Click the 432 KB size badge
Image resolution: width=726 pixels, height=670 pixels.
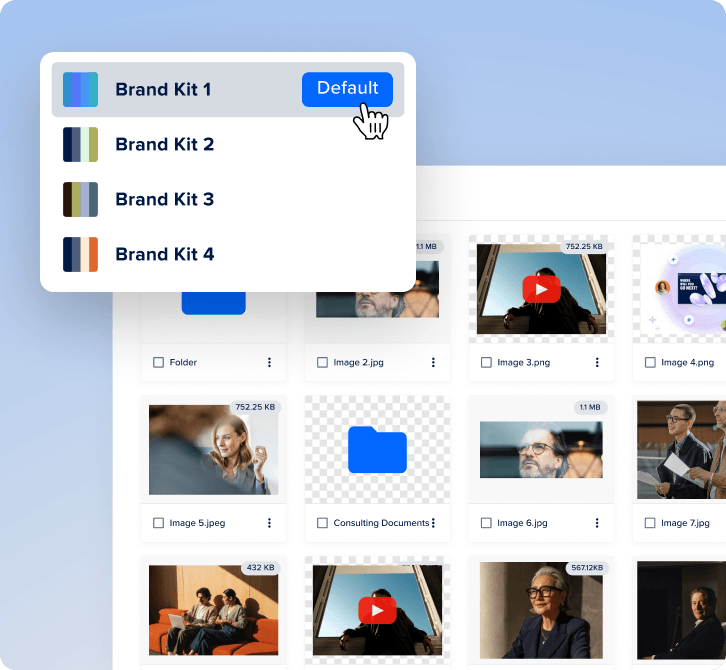click(x=260, y=568)
